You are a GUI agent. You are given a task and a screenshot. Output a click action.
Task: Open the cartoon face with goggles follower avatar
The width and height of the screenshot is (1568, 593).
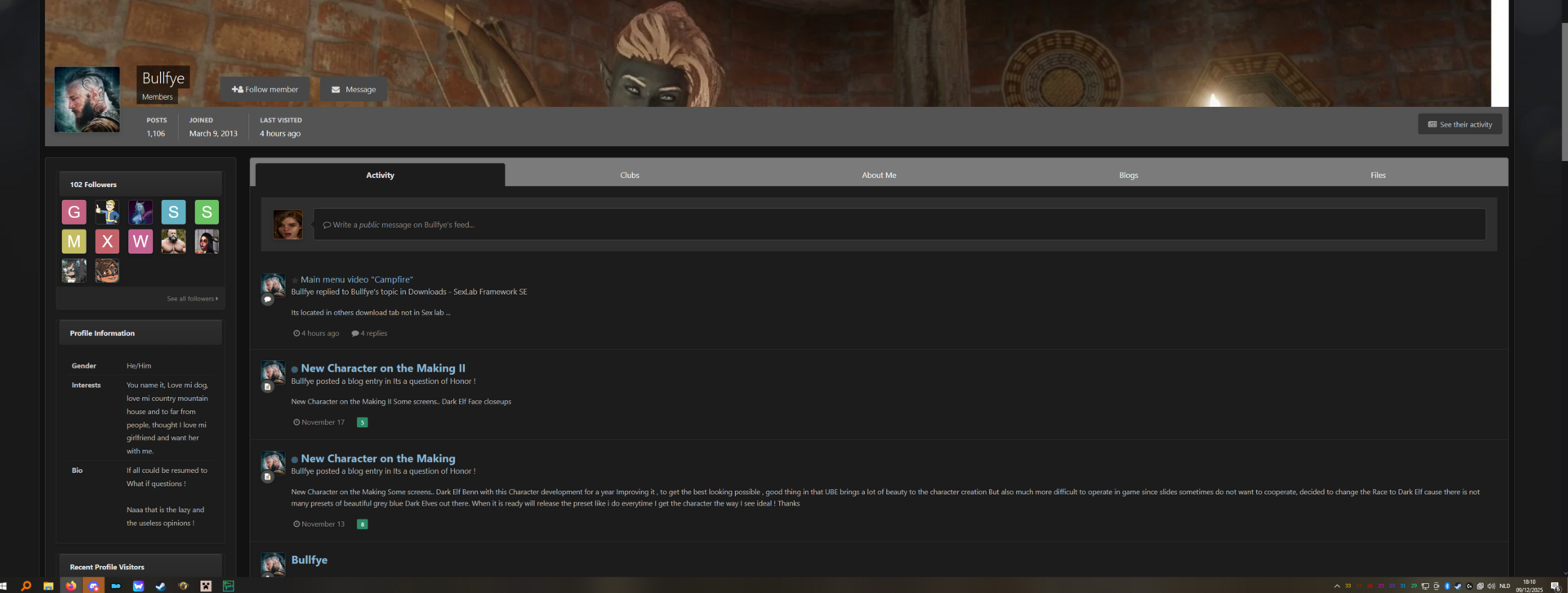click(107, 270)
